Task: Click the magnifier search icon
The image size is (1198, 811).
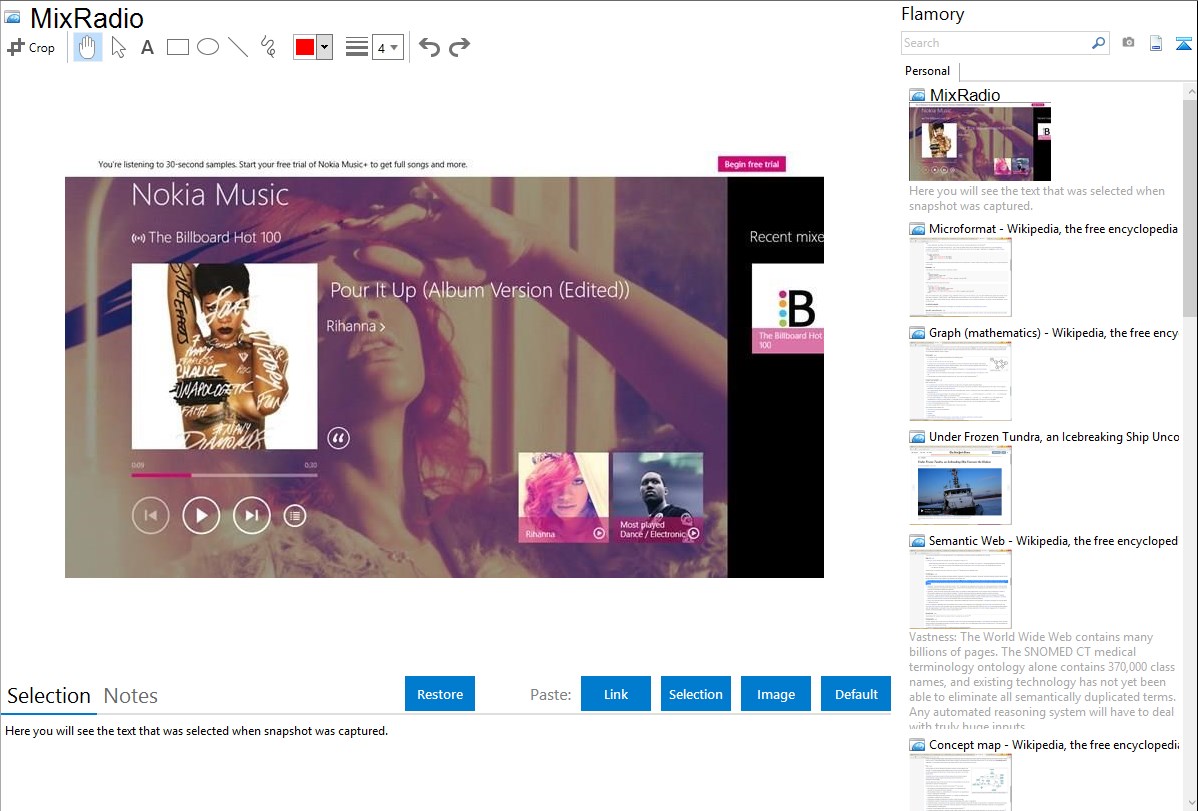Action: 1099,43
